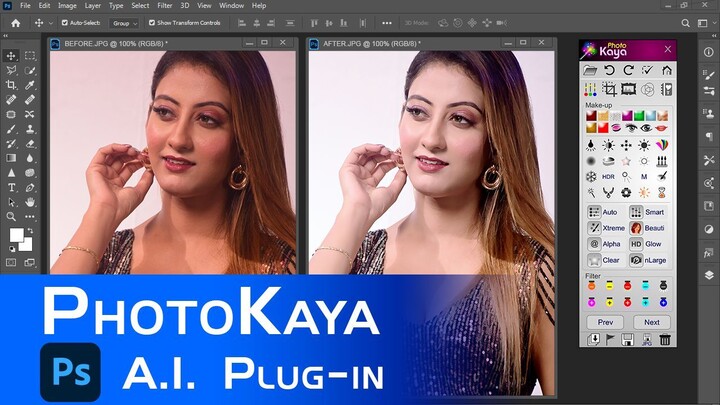Click the Prev button
Image resolution: width=720 pixels, height=405 pixels.
click(605, 322)
